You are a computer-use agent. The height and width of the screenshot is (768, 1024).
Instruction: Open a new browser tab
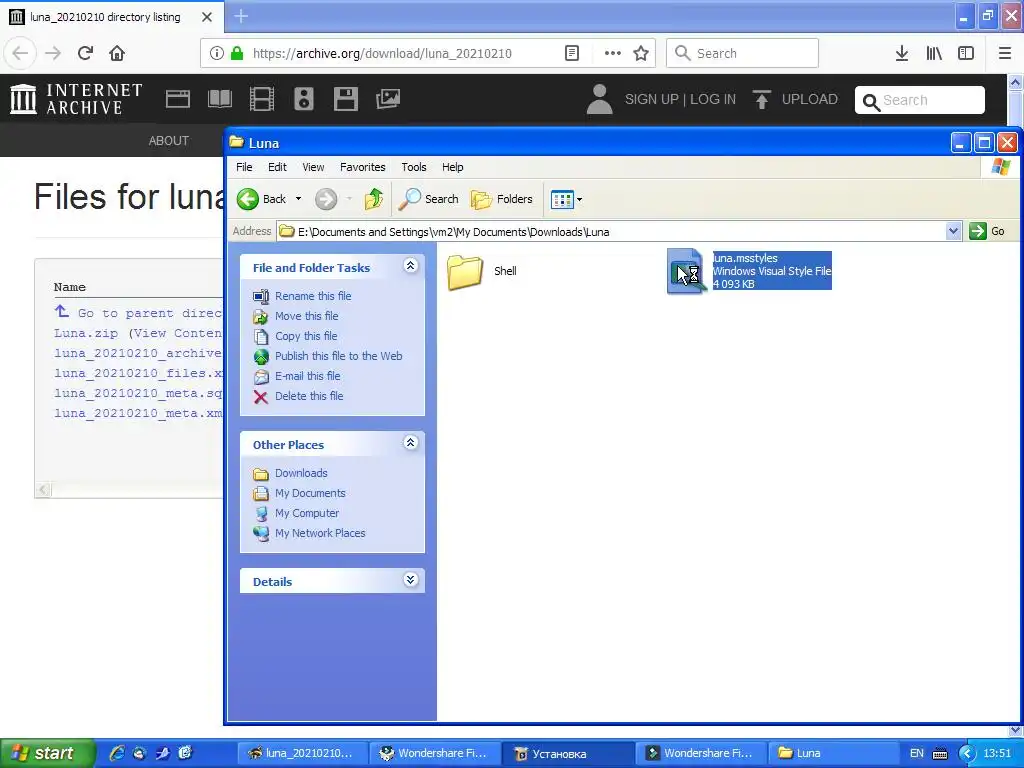[x=240, y=16]
